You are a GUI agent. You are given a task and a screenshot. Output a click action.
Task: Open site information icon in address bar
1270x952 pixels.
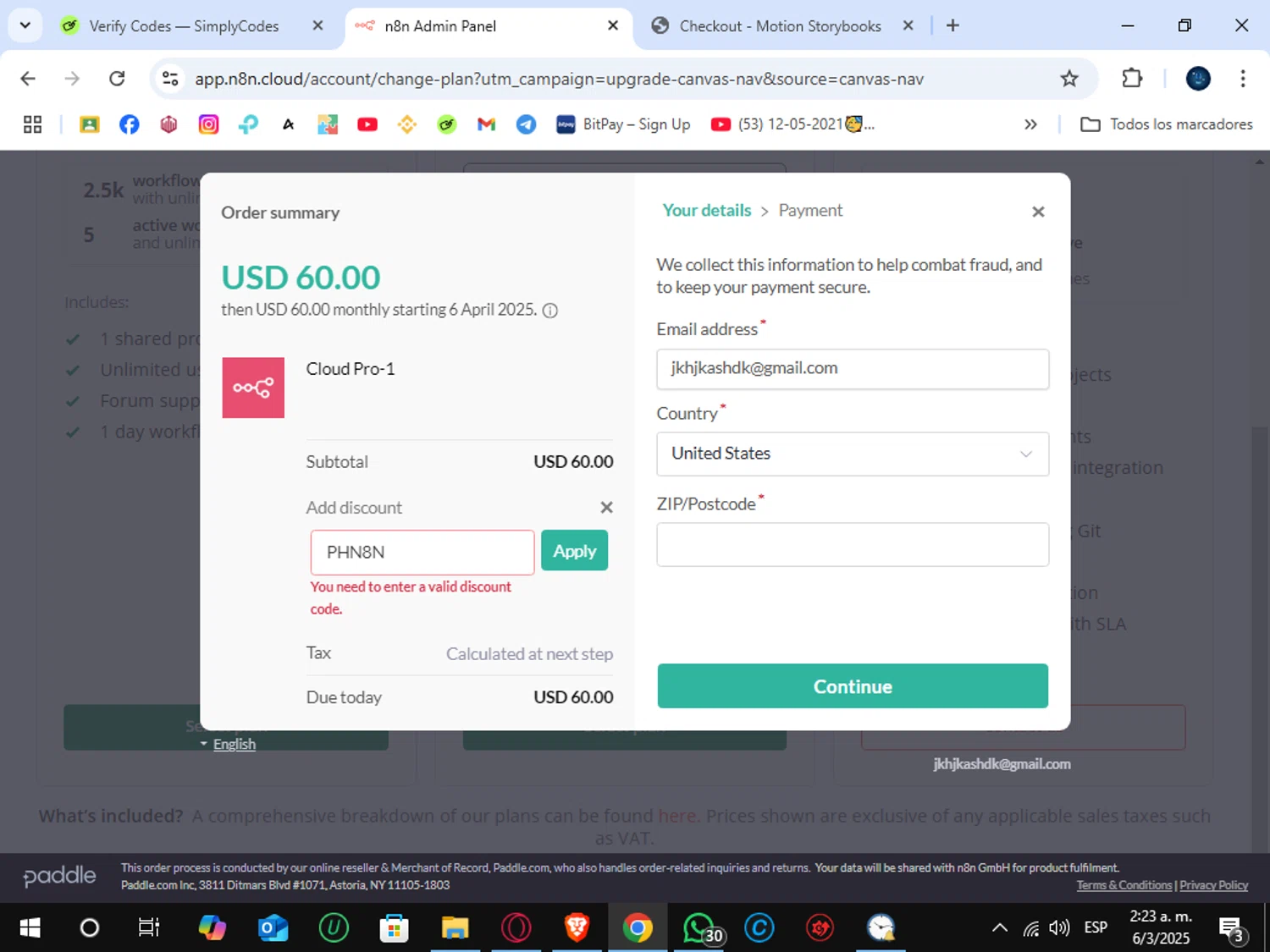click(x=170, y=79)
